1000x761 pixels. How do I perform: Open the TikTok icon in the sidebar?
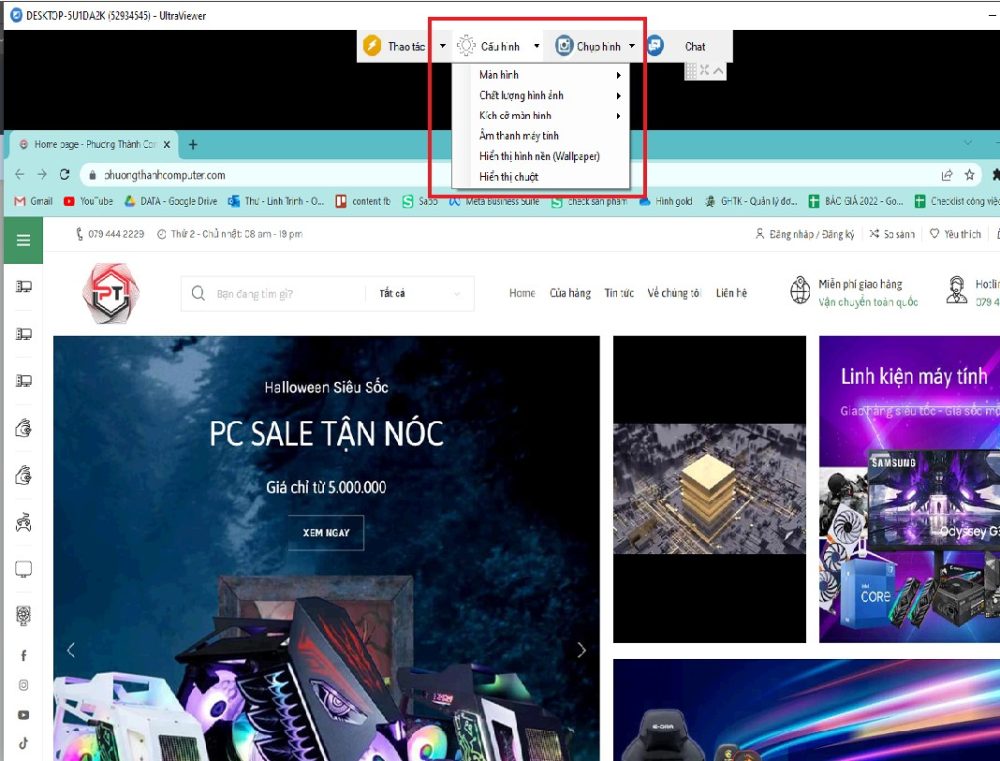click(24, 743)
